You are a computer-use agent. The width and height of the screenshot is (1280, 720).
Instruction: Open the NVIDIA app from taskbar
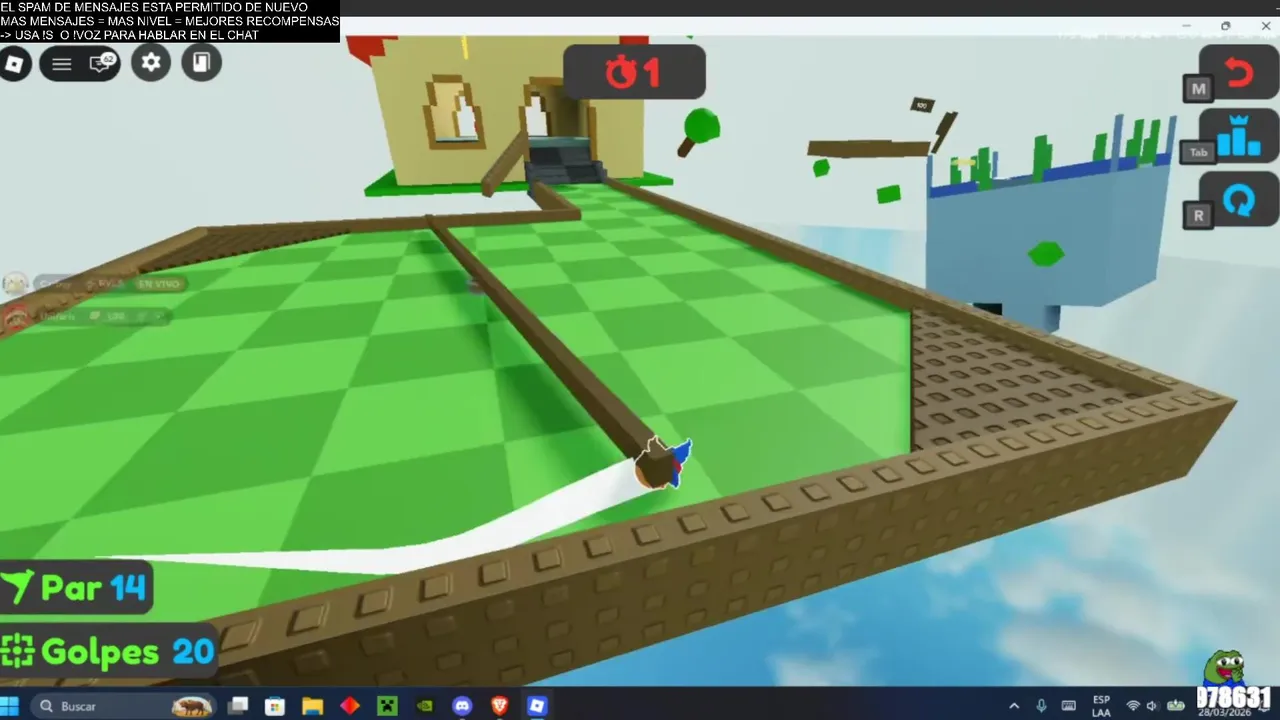pyautogui.click(x=424, y=706)
